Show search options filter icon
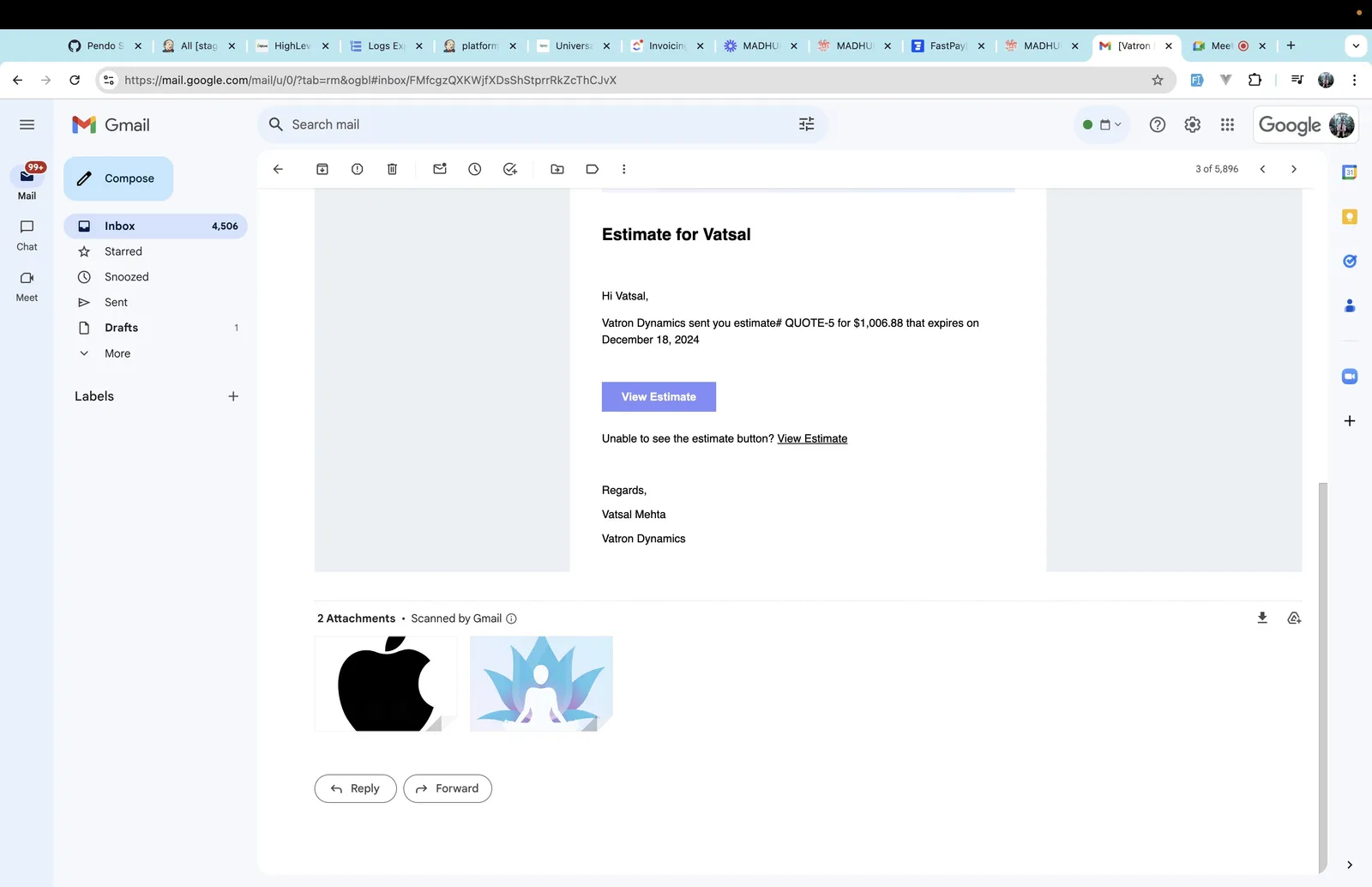 pos(807,124)
